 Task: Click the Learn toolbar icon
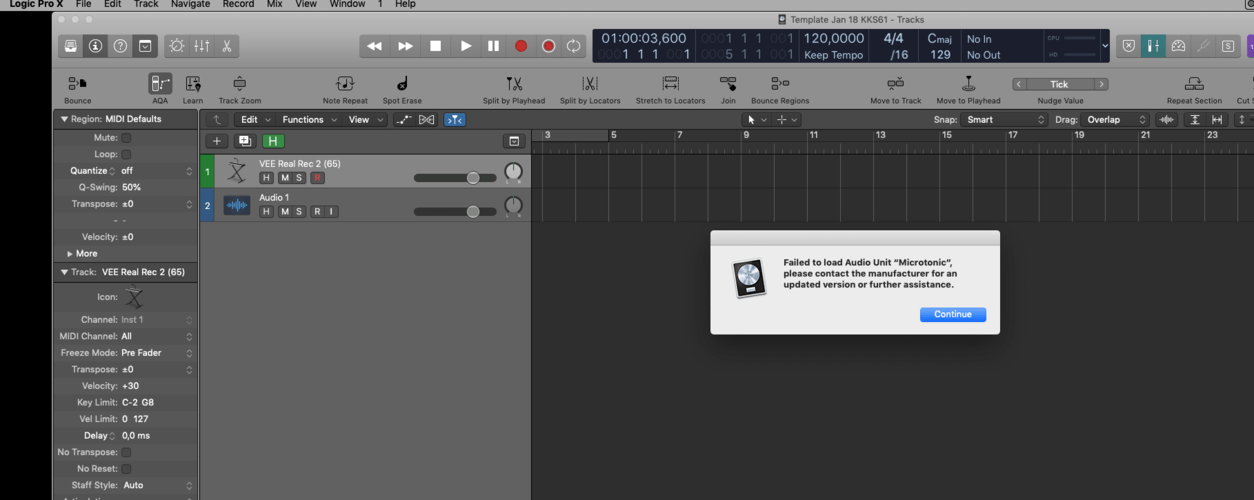coord(193,84)
